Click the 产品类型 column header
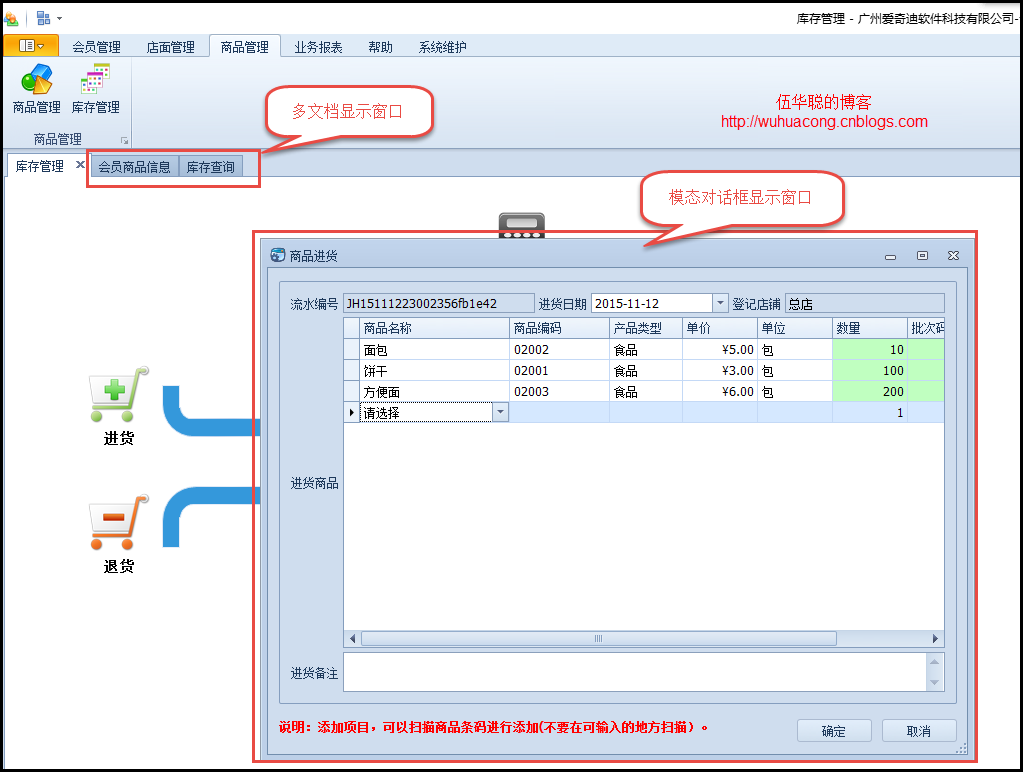This screenshot has width=1023, height=772. [646, 328]
